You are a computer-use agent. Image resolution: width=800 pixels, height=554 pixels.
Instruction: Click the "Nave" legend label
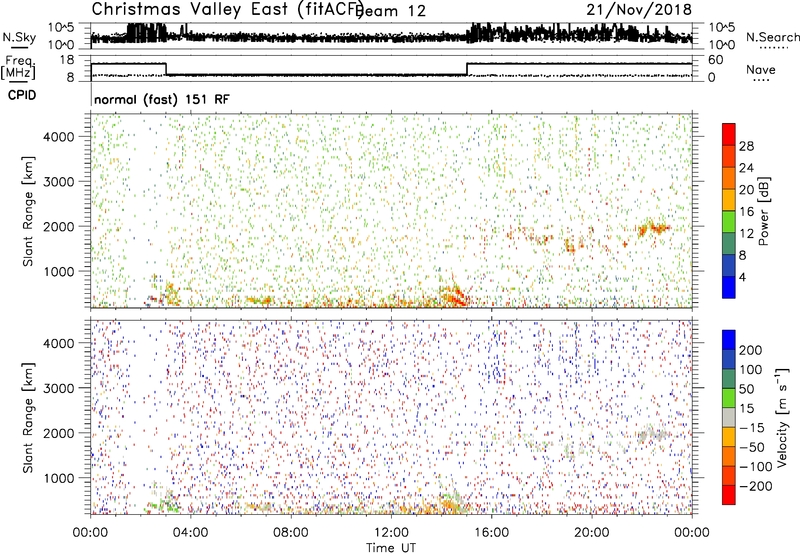(761, 69)
